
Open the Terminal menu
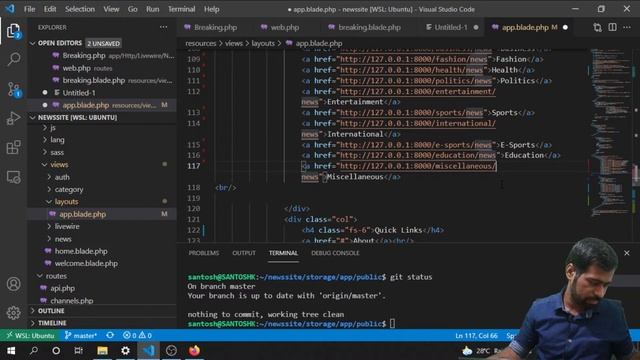click(181, 9)
